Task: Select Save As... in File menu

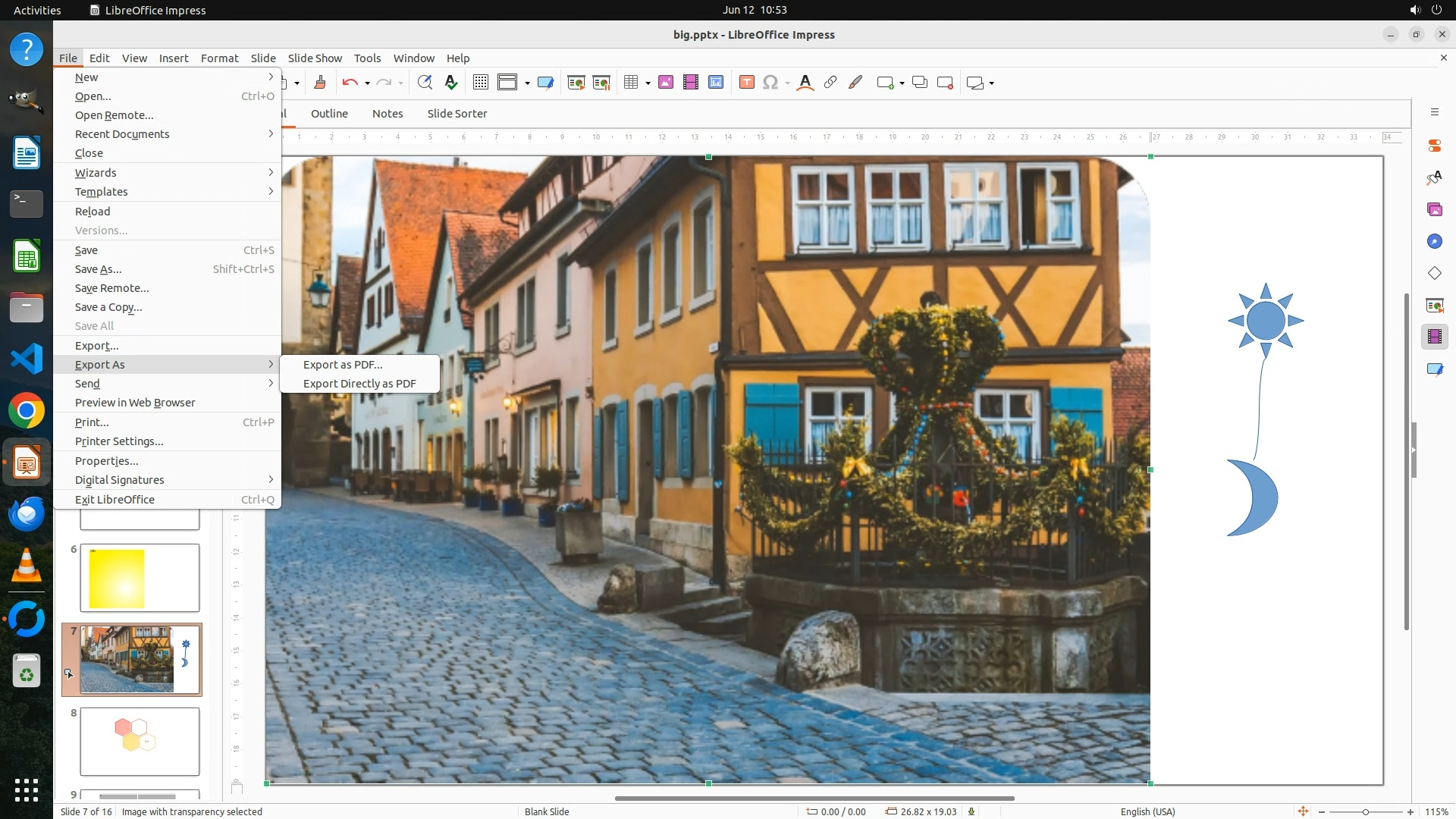Action: [x=99, y=269]
